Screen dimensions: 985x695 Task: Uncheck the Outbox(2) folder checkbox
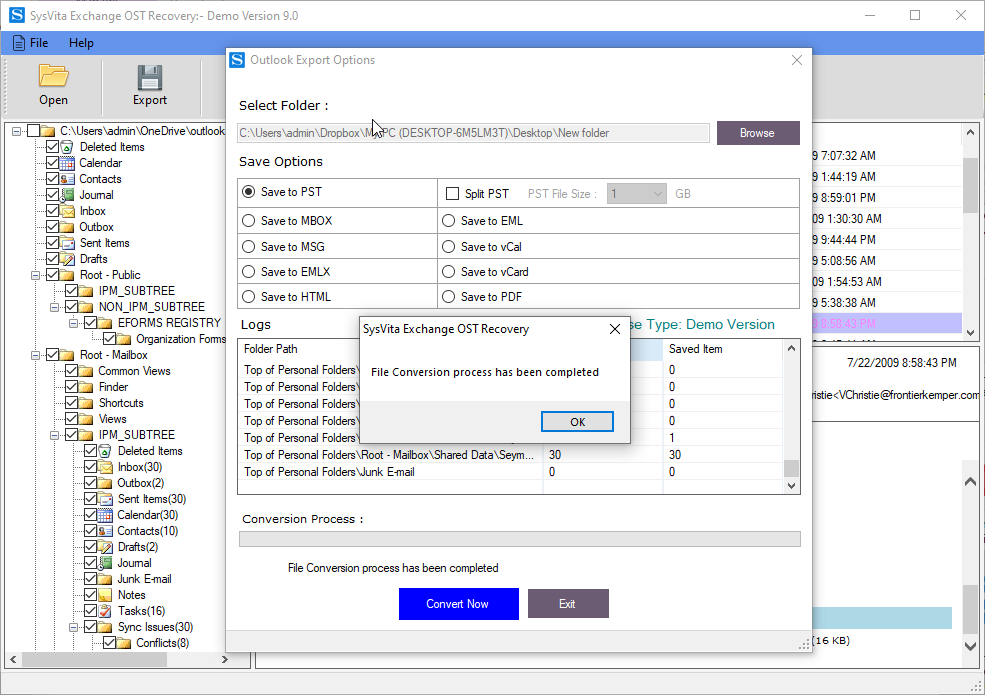(x=90, y=483)
